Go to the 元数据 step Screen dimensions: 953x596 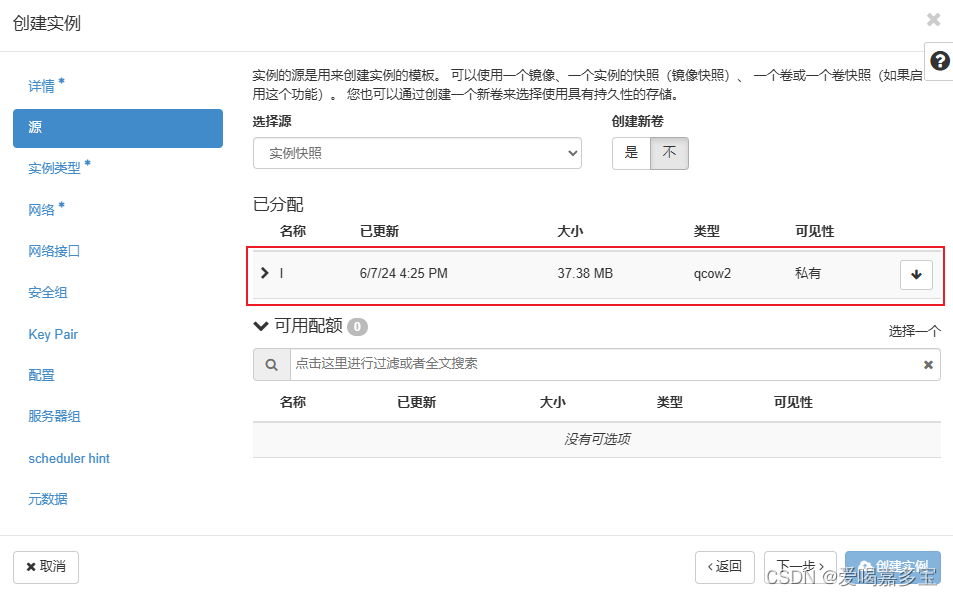click(47, 499)
